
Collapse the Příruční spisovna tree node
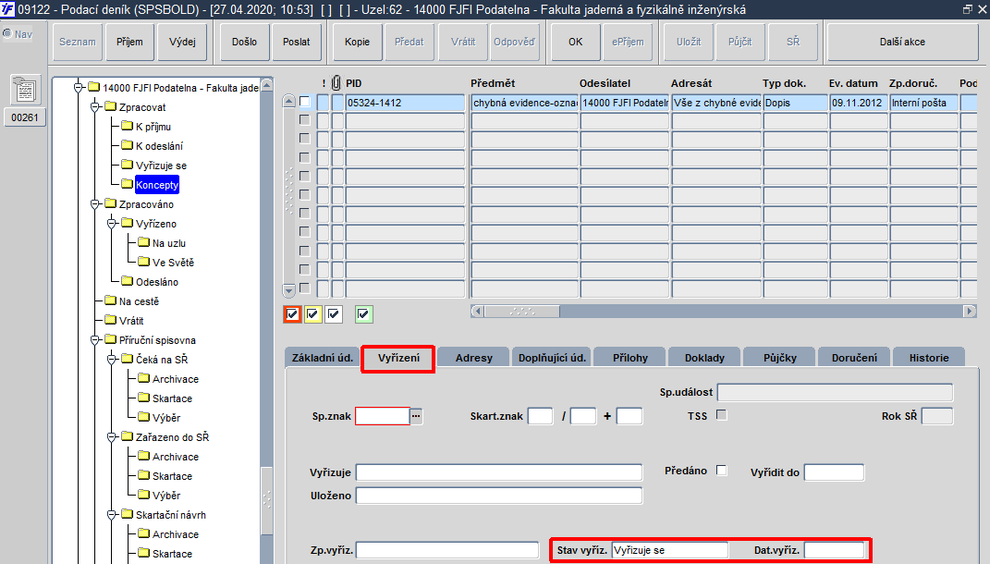click(95, 340)
